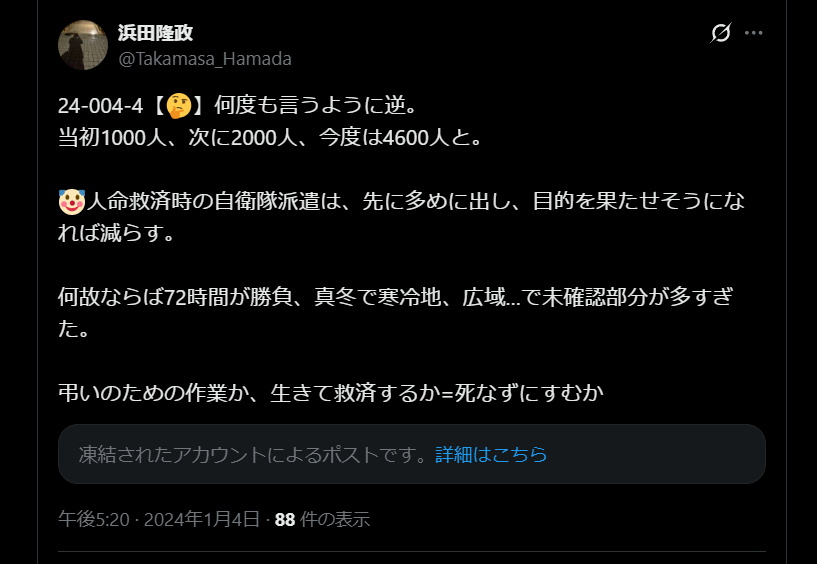
Task: Open the display name 浜田隆政
Action: pyautogui.click(x=155, y=33)
